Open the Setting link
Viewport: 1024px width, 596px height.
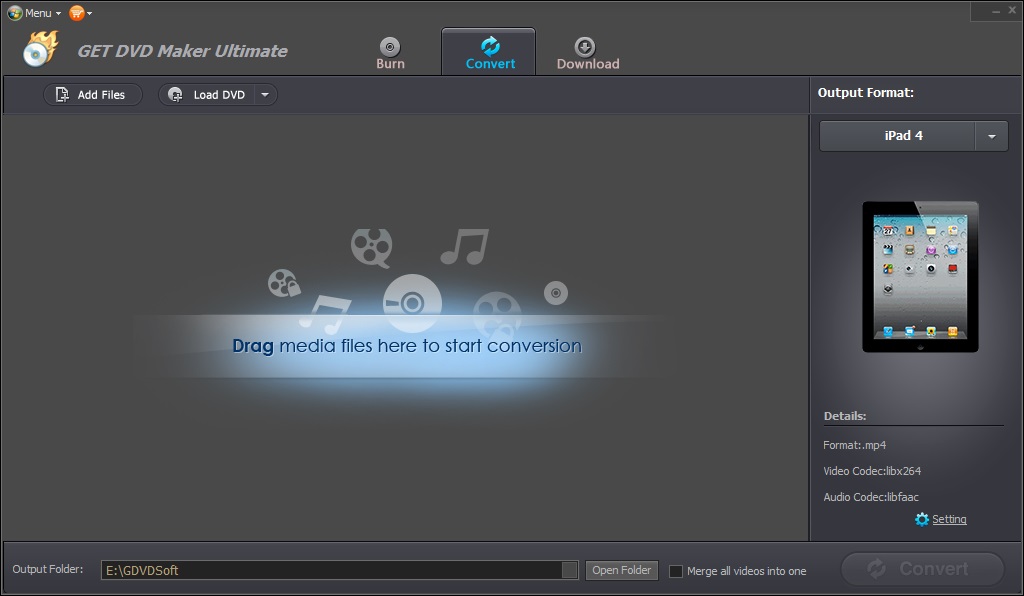coord(949,519)
